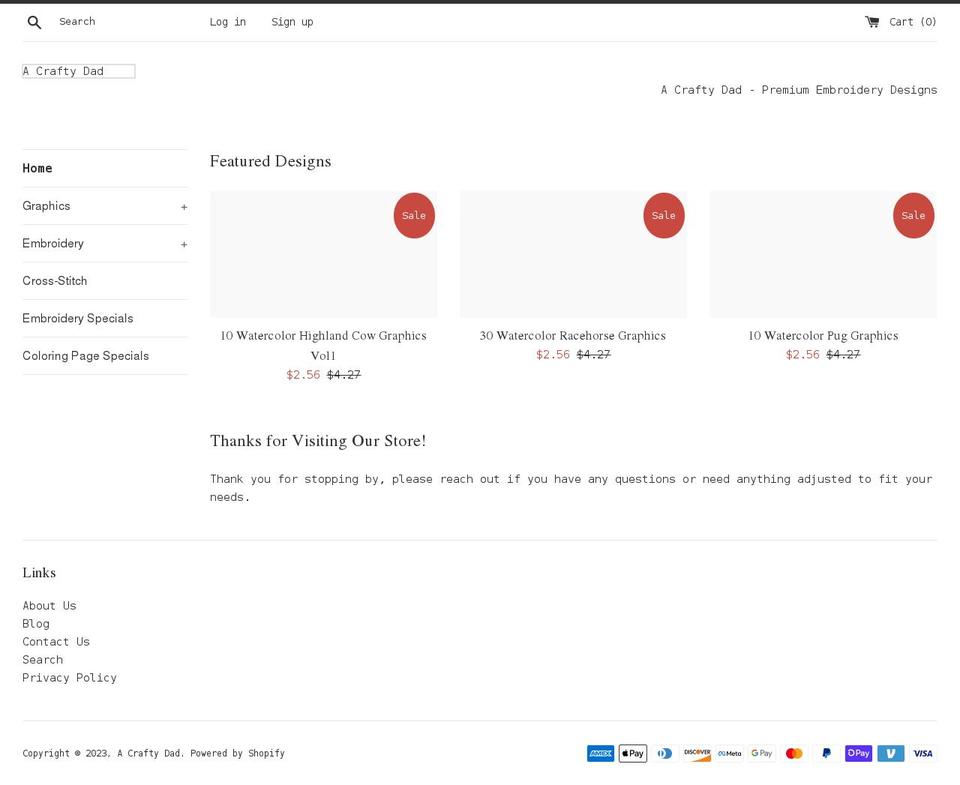Click the Visa payment icon
Screen dimensions: 960x785
[x=922, y=753]
